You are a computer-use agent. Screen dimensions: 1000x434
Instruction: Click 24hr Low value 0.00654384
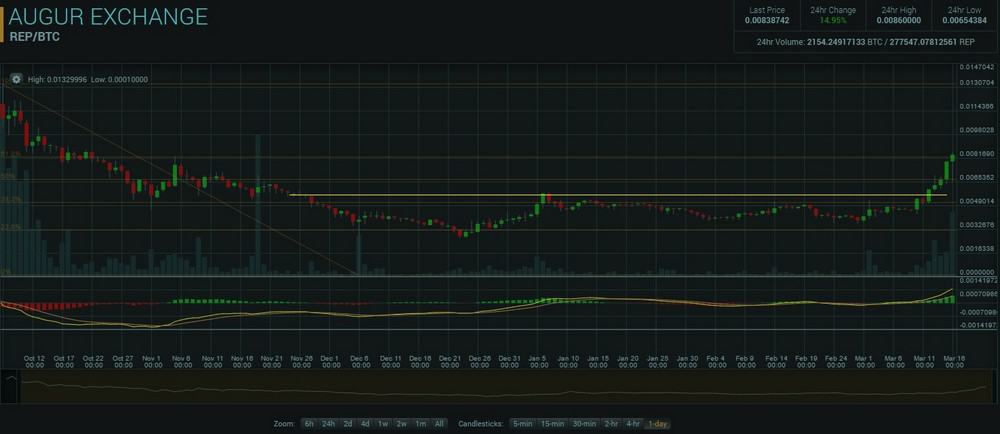(964, 20)
